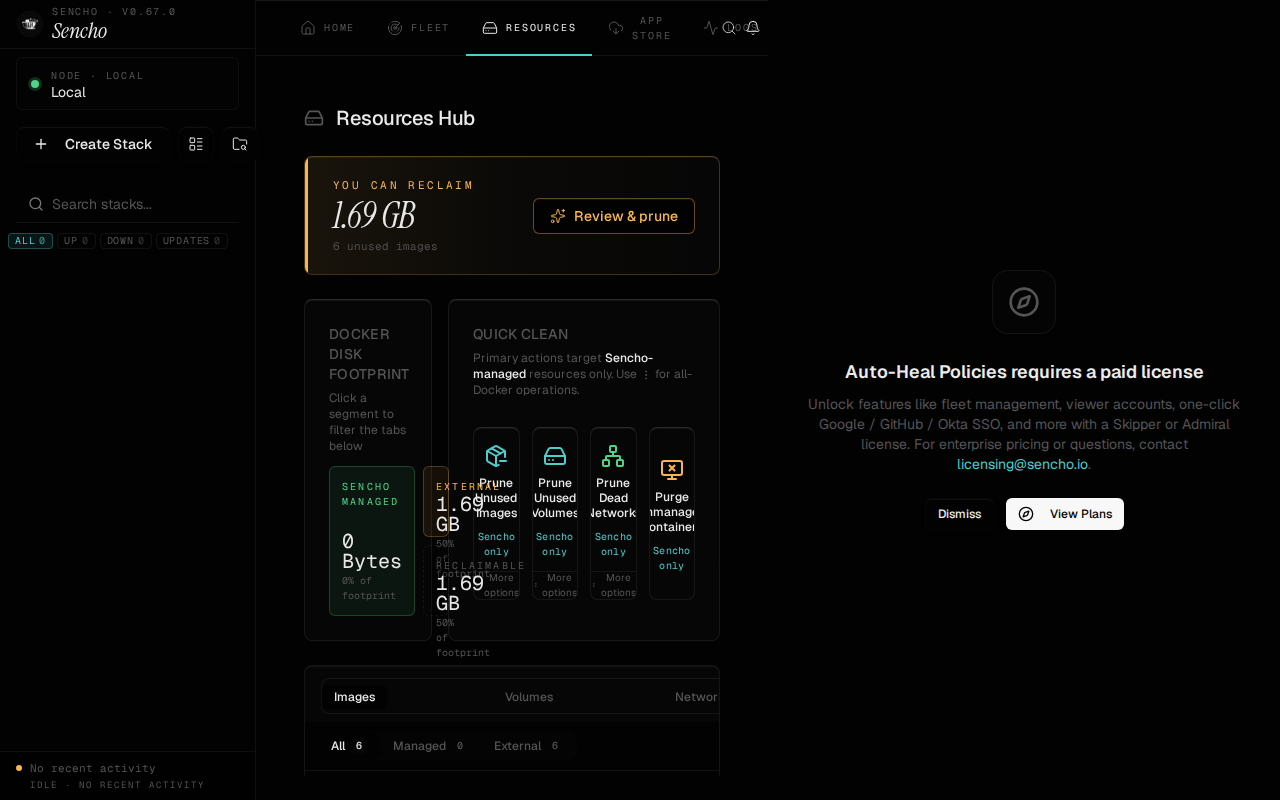Select the DOWN stacks filter

[126, 241]
